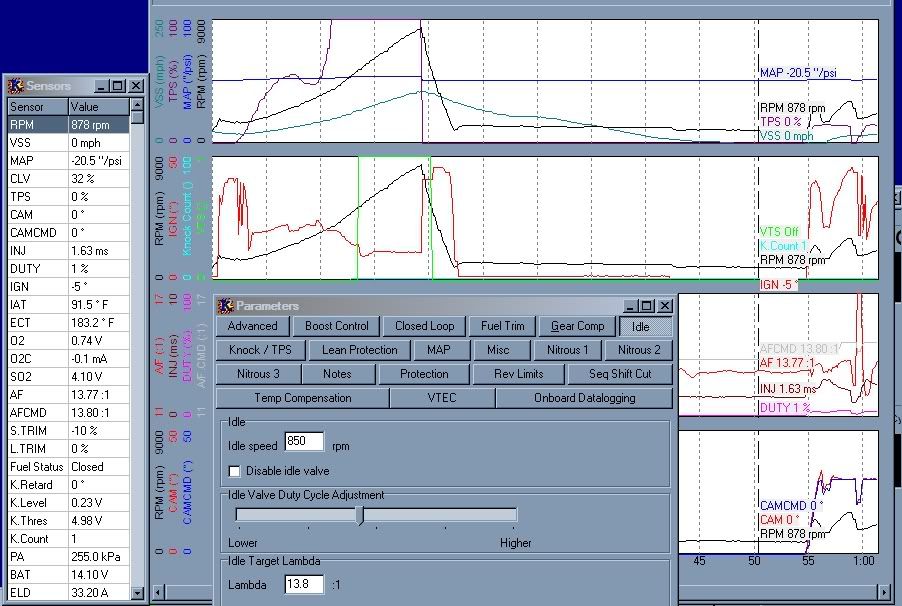902x606 pixels.
Task: Maximize the Parameters window
Action: [x=648, y=306]
